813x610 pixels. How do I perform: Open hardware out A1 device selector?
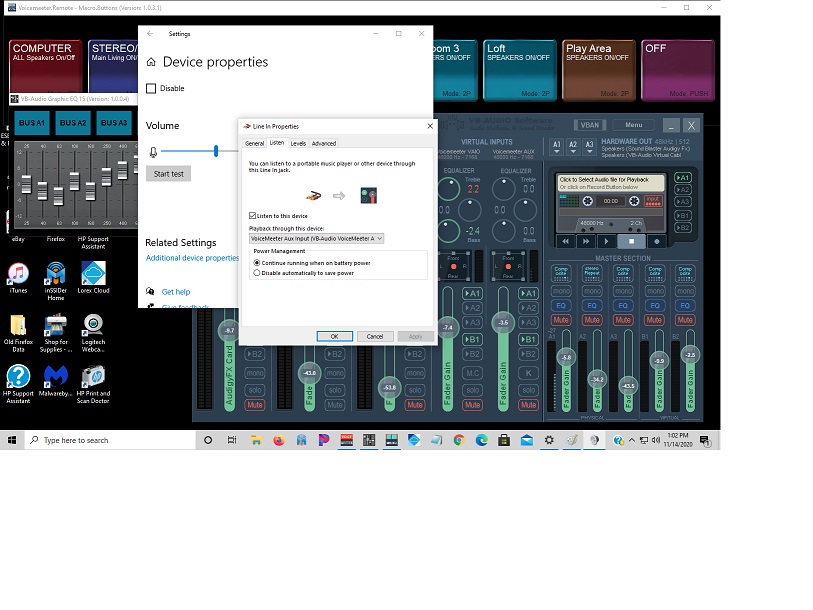(x=557, y=145)
